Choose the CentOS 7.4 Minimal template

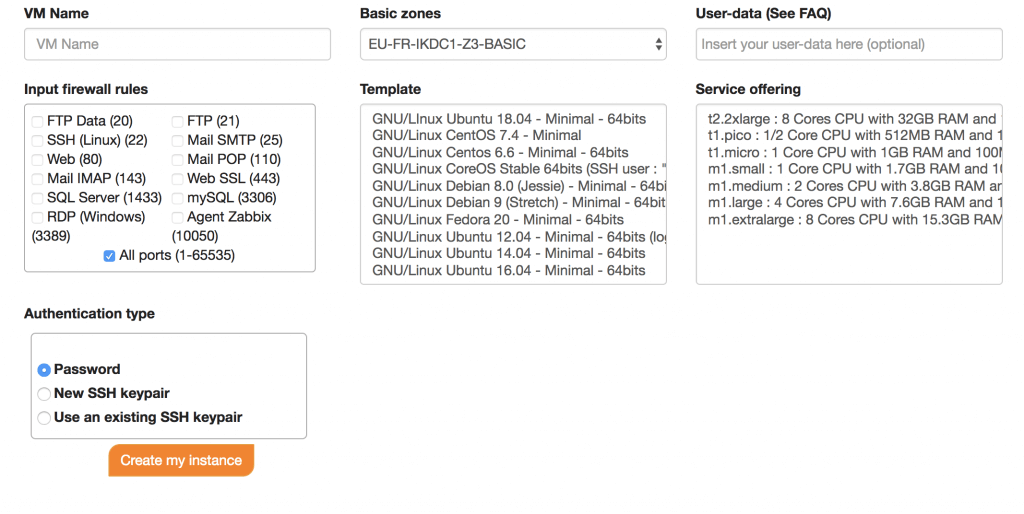[x=477, y=136]
